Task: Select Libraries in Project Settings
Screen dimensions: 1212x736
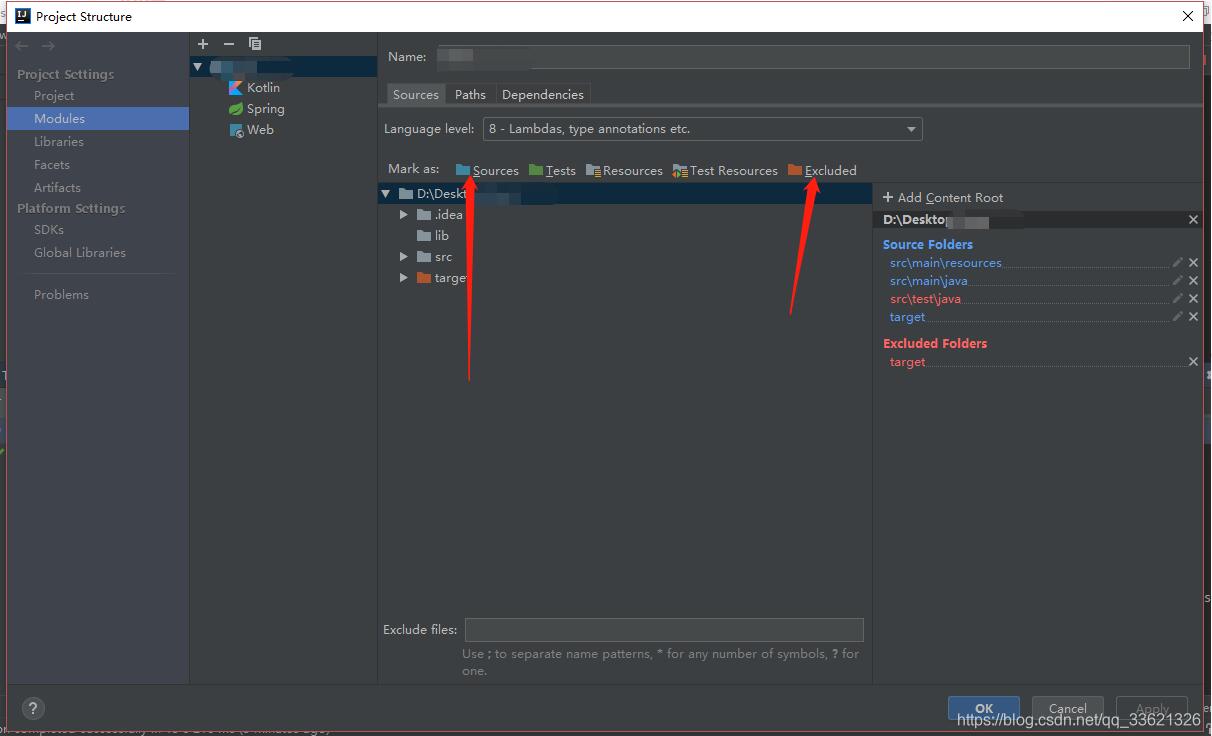Action: (59, 142)
